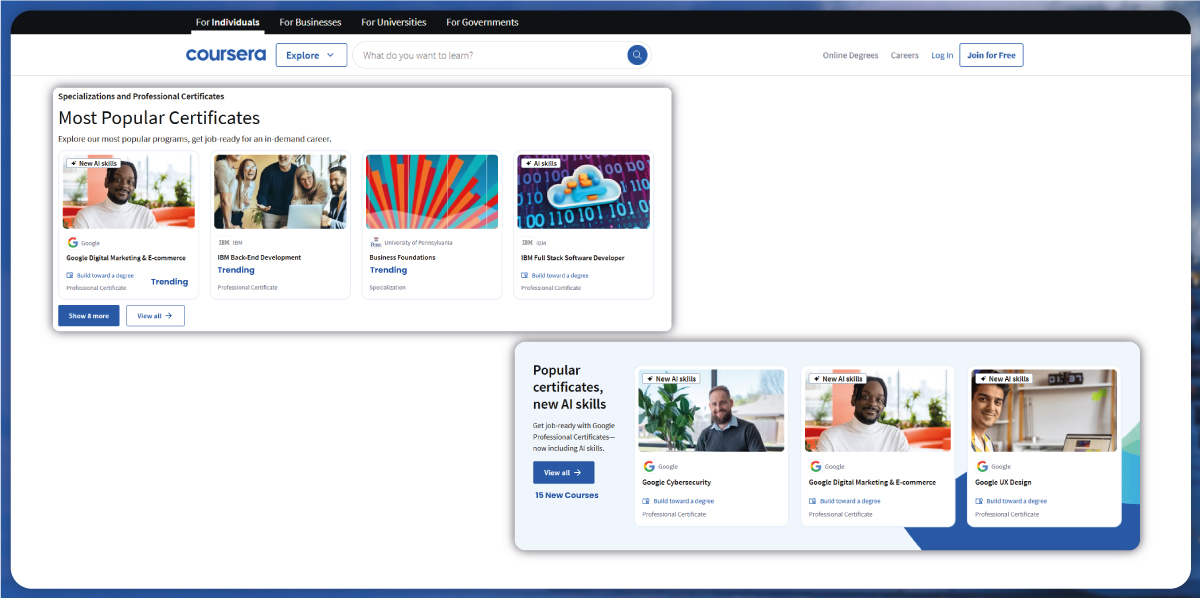Click the 15 New Courses text
Screen dimensions: 1200x598
(566, 495)
